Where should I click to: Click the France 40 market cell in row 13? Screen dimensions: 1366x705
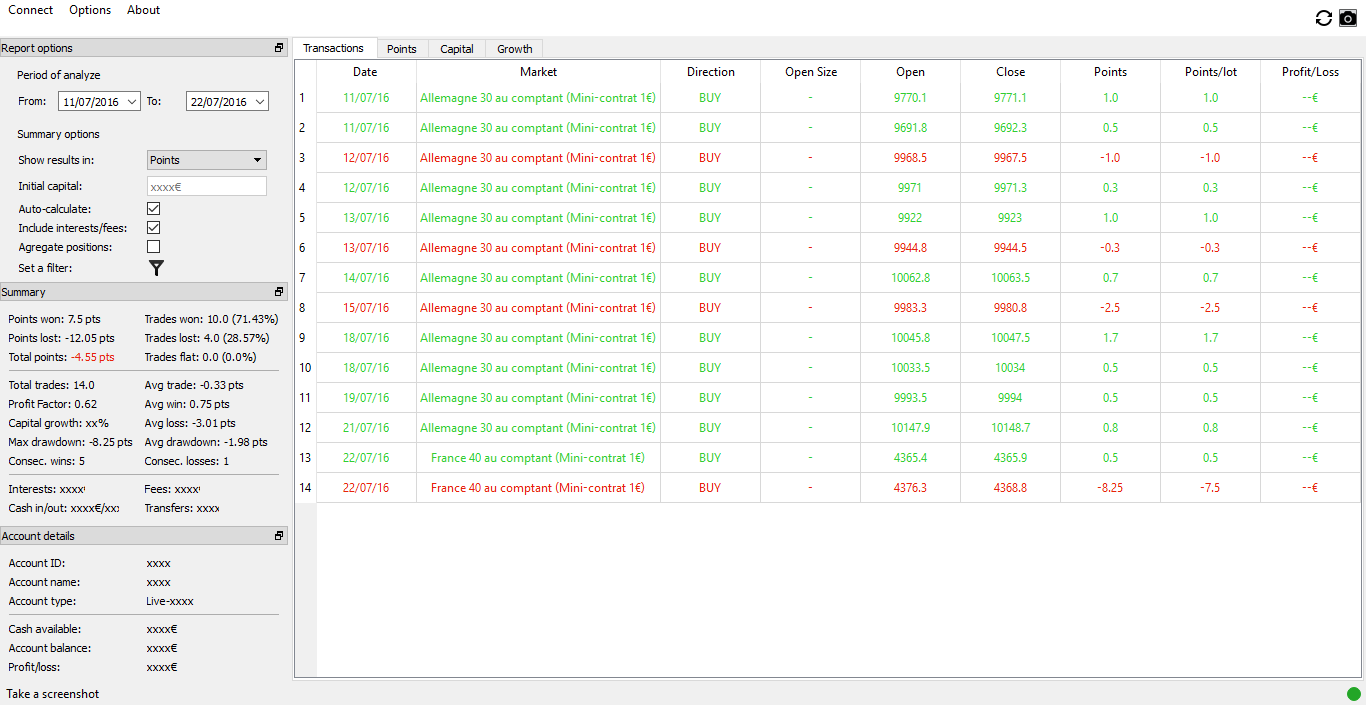[538, 458]
